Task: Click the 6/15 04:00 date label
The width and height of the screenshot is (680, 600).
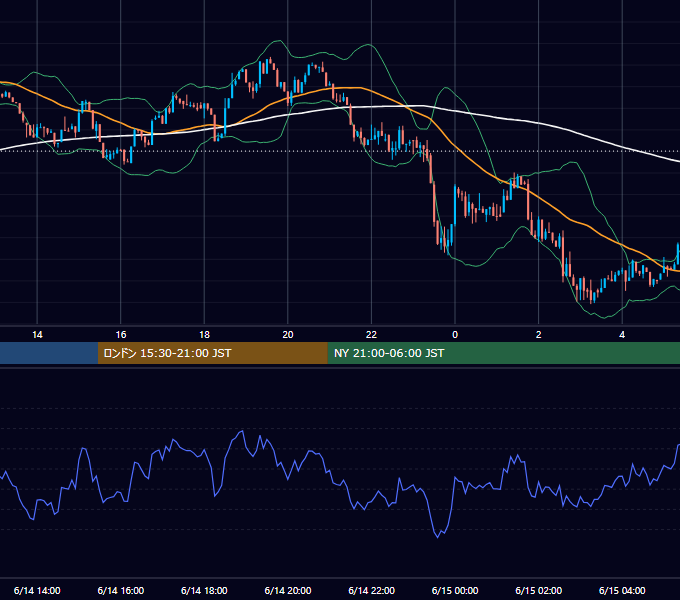Action: click(622, 590)
